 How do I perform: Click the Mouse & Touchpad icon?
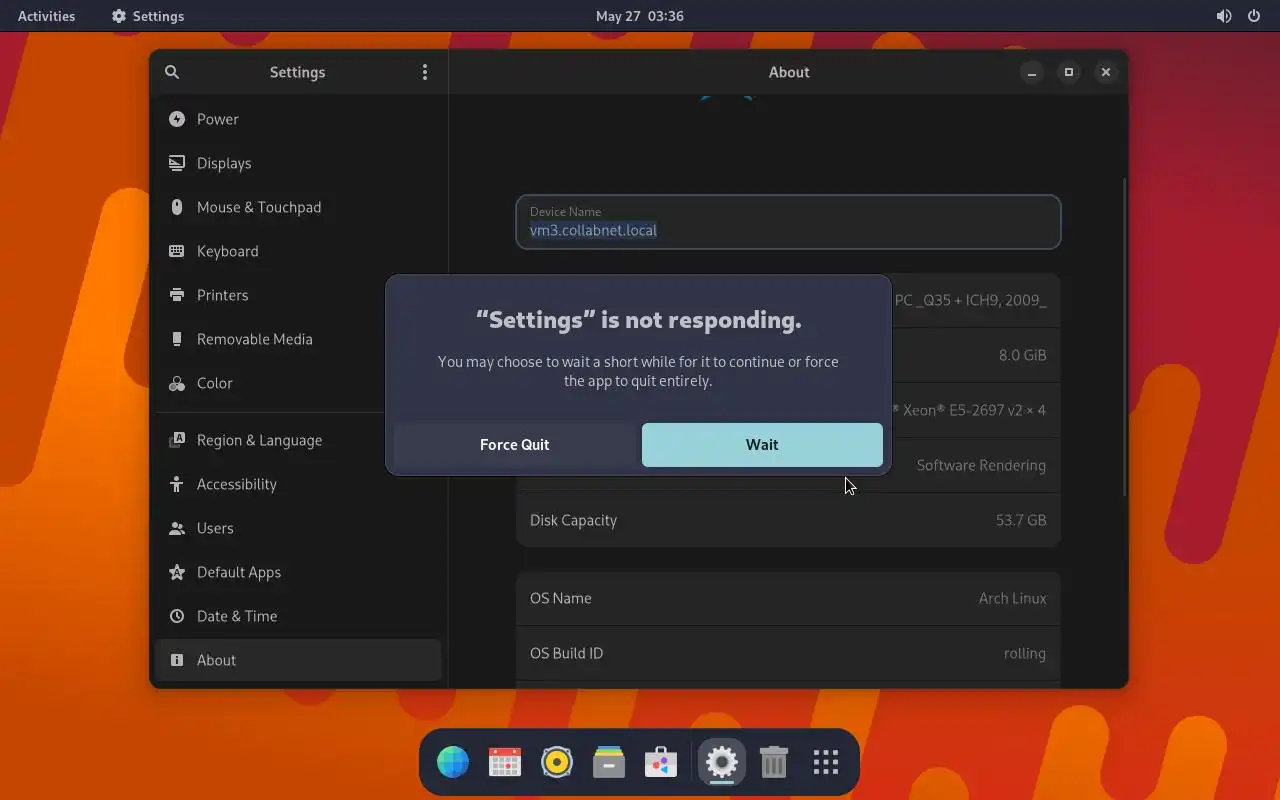point(177,207)
